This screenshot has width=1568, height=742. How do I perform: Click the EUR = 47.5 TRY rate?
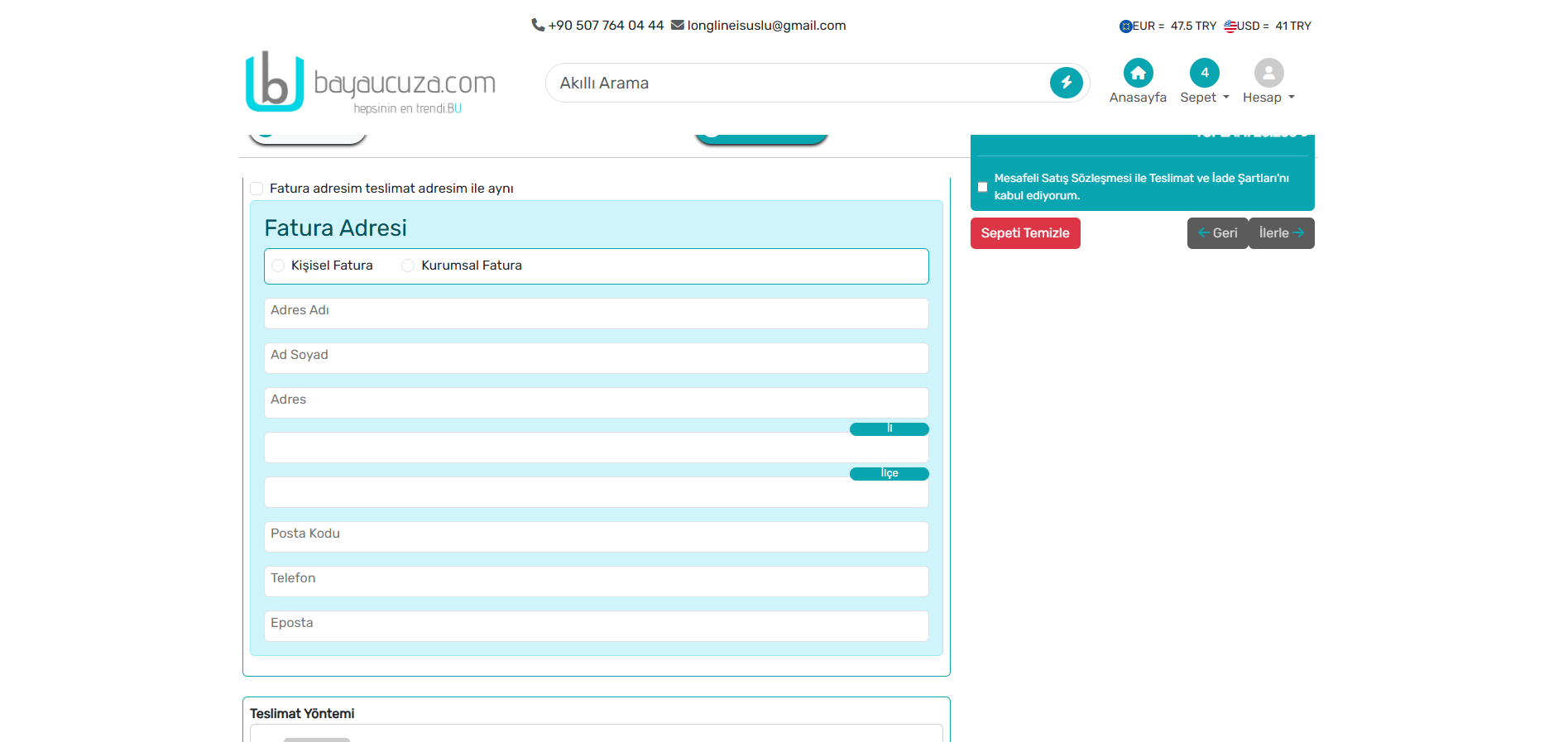1174,26
